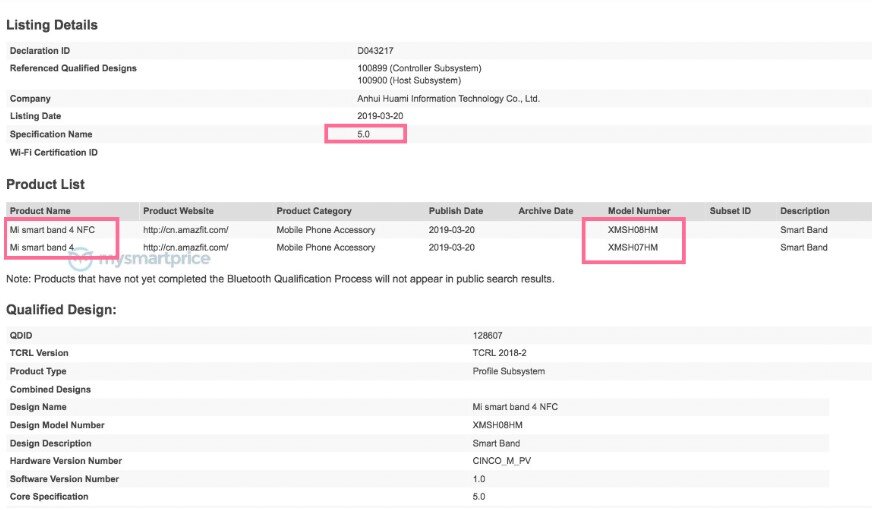Click Smart Band description in XMSH08HM row
872x510 pixels.
[804, 230]
